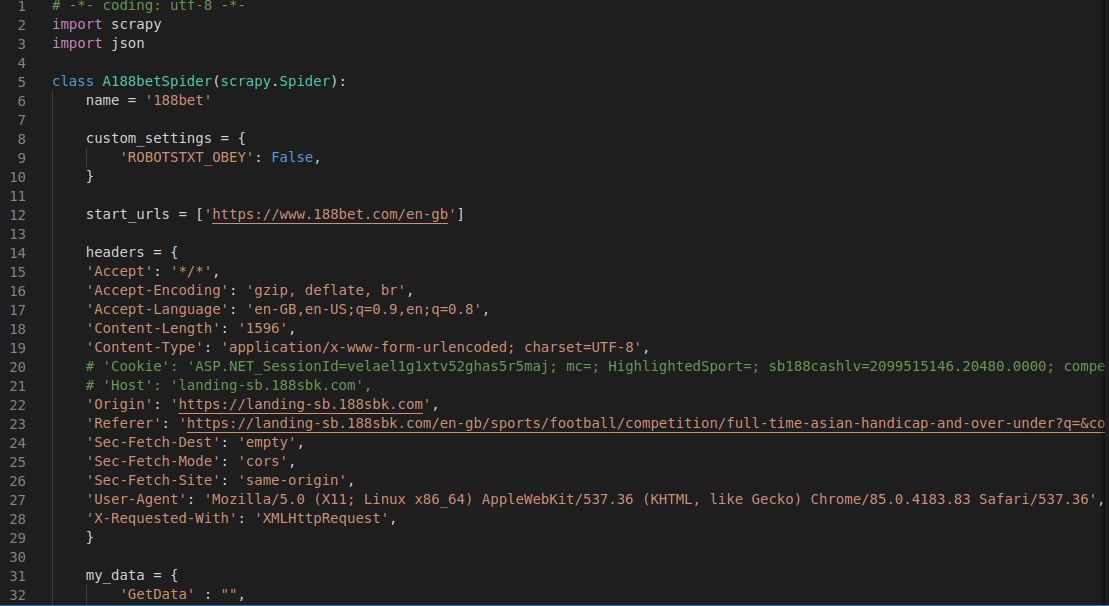Image resolution: width=1109 pixels, height=606 pixels.
Task: Open the https://www.188bet.com/en-gb link in start_urls
Action: [x=330, y=214]
